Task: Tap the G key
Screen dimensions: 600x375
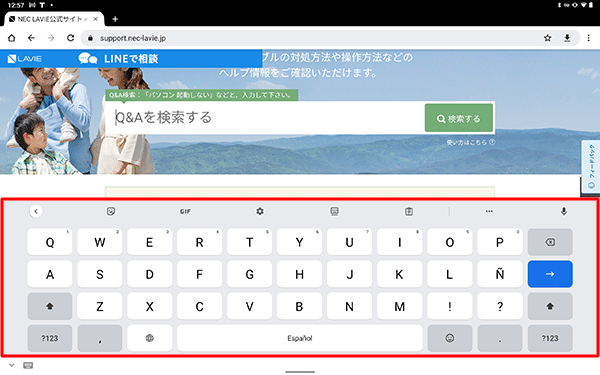Action: coord(249,274)
